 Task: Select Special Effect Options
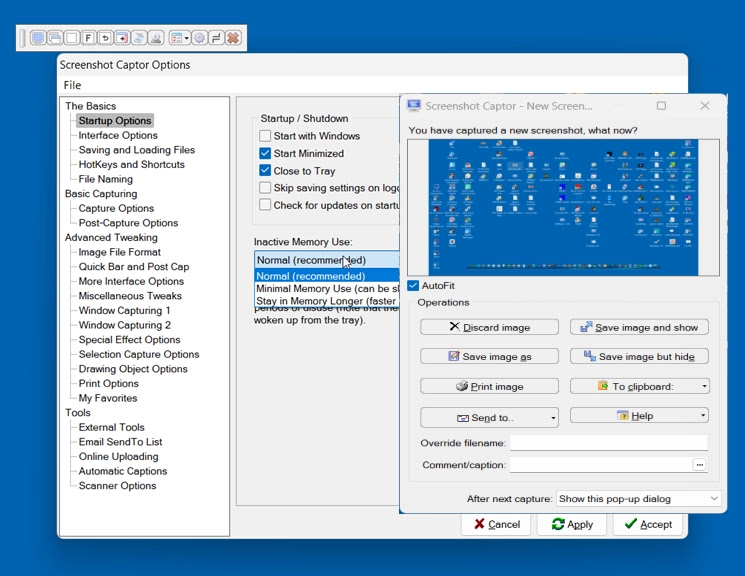[x=130, y=340]
